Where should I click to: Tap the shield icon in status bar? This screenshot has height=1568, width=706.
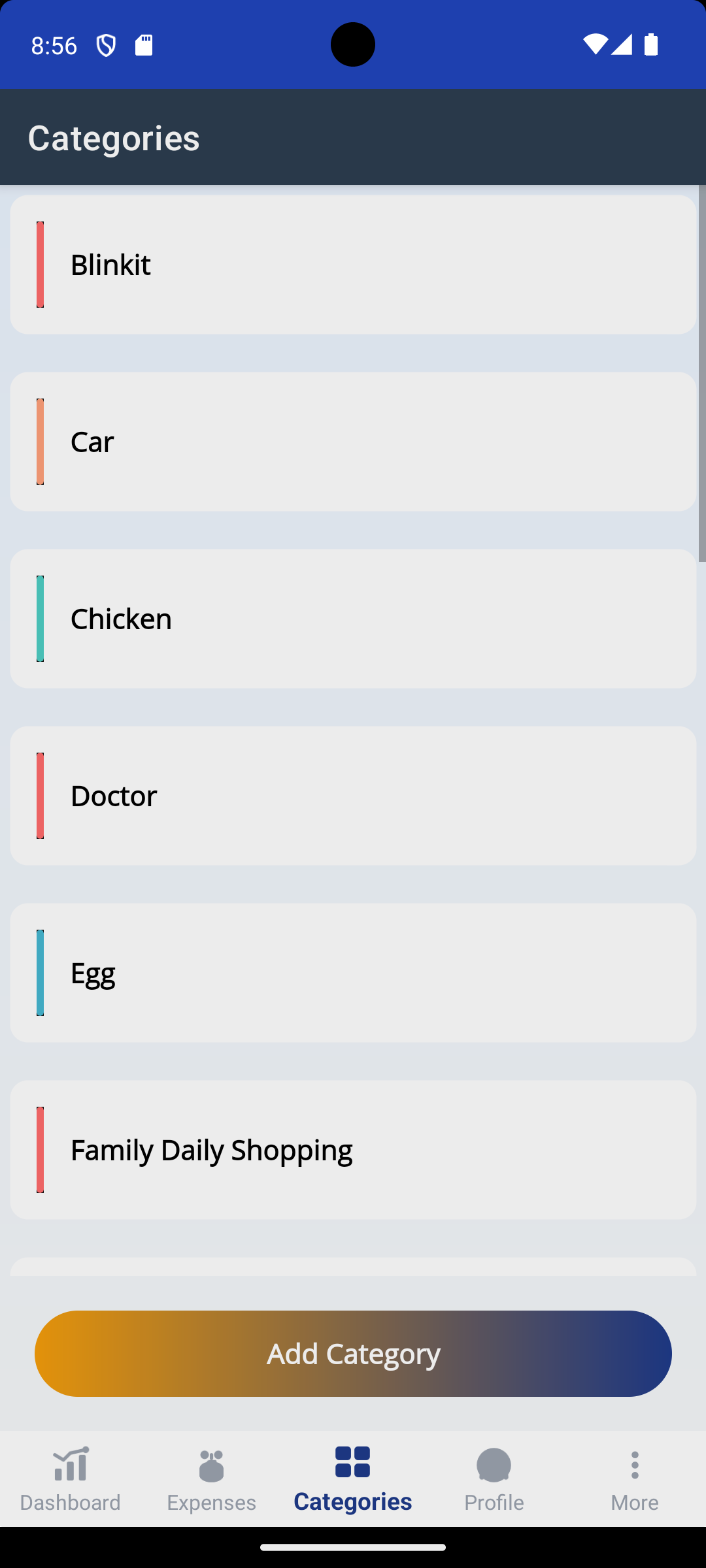tap(106, 45)
